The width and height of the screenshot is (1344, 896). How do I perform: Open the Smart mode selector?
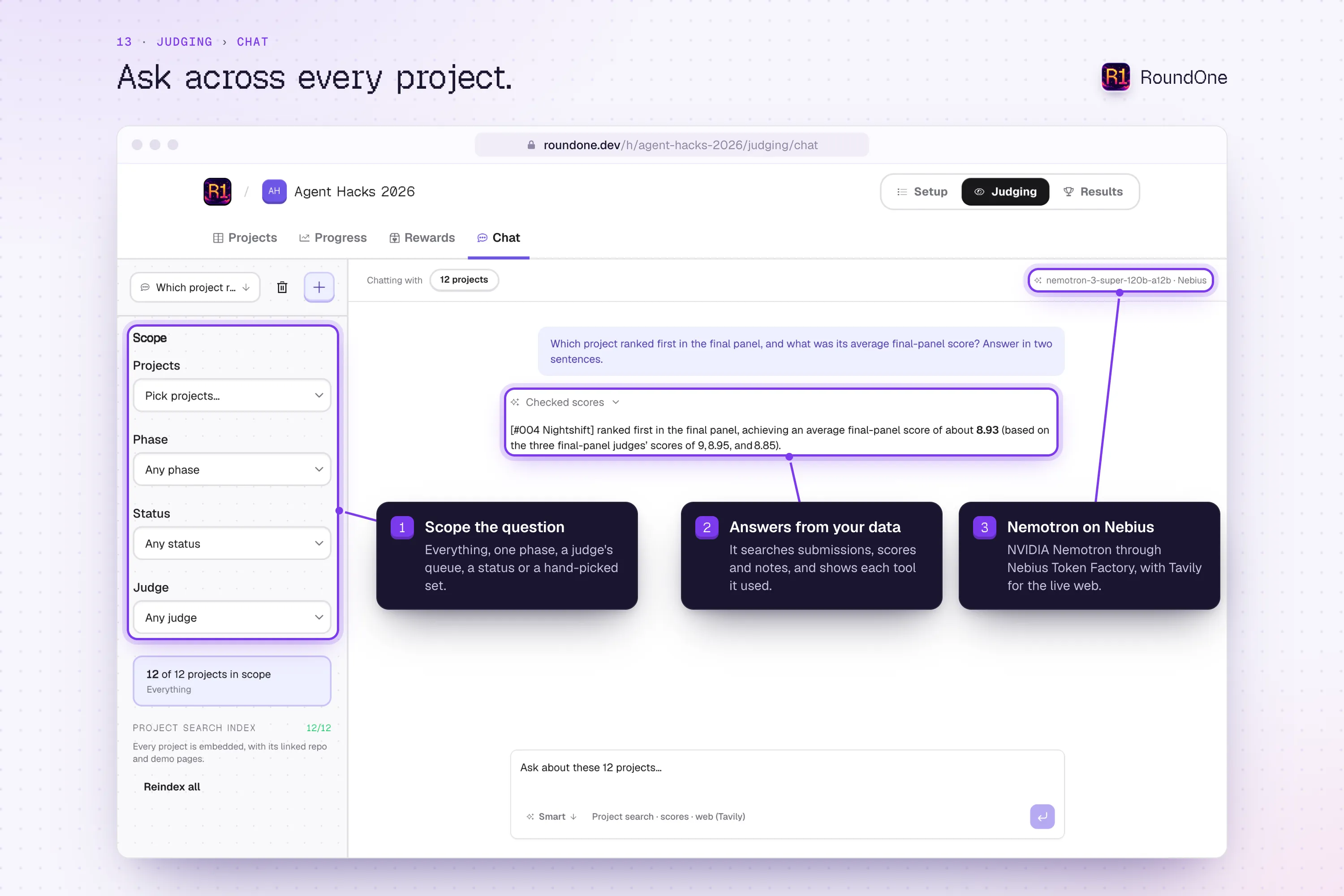[x=551, y=817]
